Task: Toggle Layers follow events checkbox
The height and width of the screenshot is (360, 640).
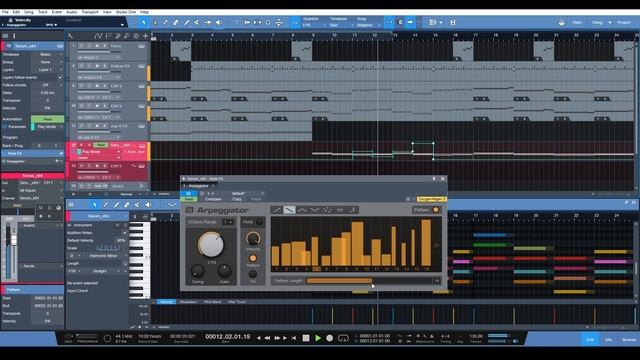Action: (x=60, y=77)
